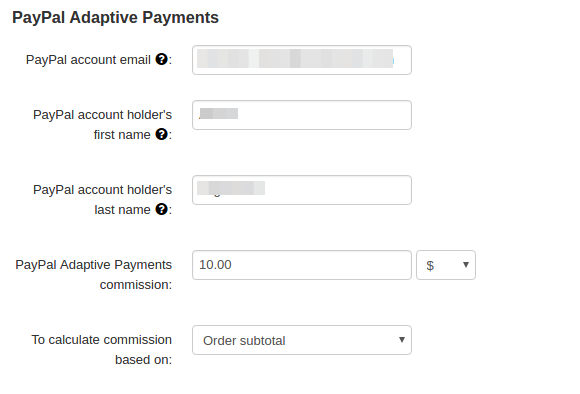Click the blurred email value inside the field

coord(295,58)
